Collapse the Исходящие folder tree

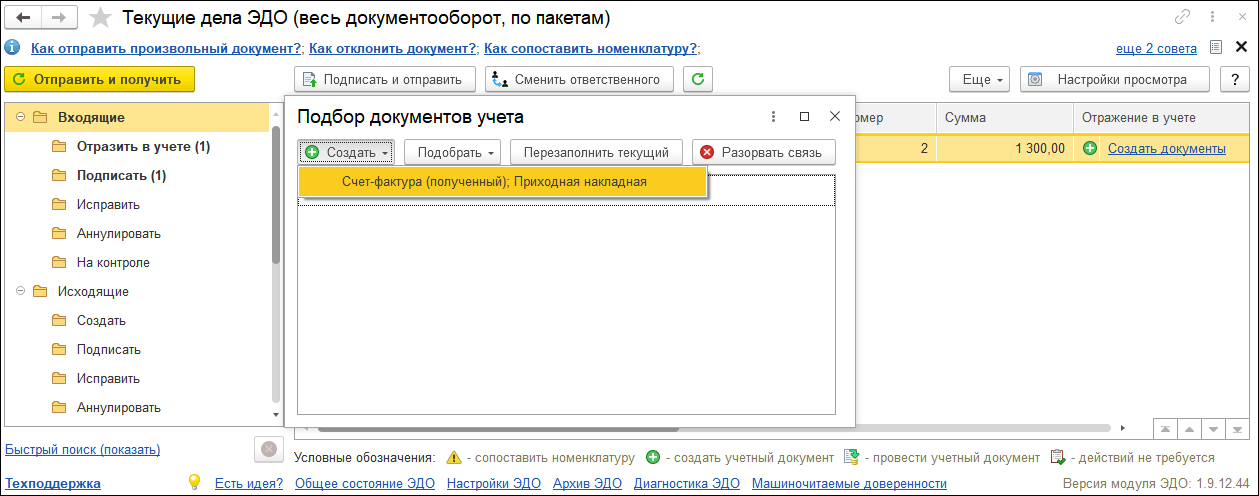(20, 291)
